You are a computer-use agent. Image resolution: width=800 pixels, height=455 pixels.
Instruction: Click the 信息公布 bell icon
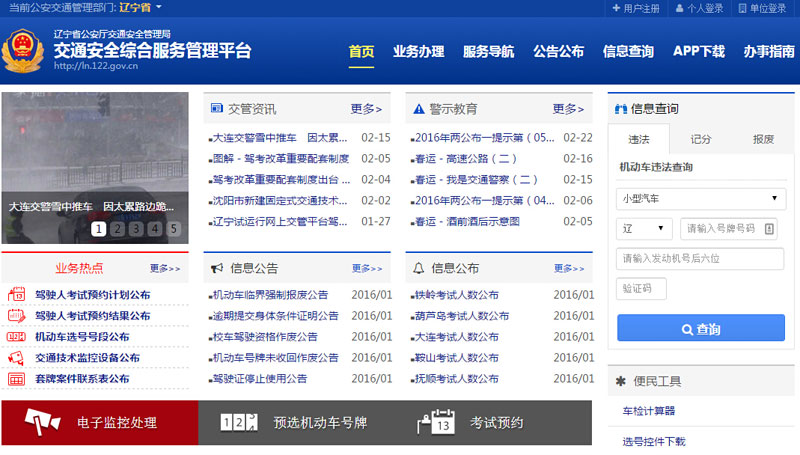(x=418, y=268)
